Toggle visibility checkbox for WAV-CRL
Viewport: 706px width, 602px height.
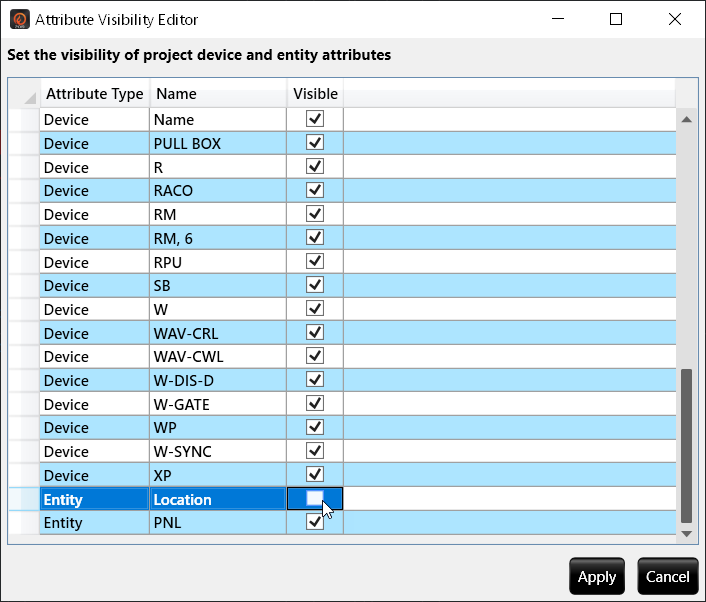(315, 332)
